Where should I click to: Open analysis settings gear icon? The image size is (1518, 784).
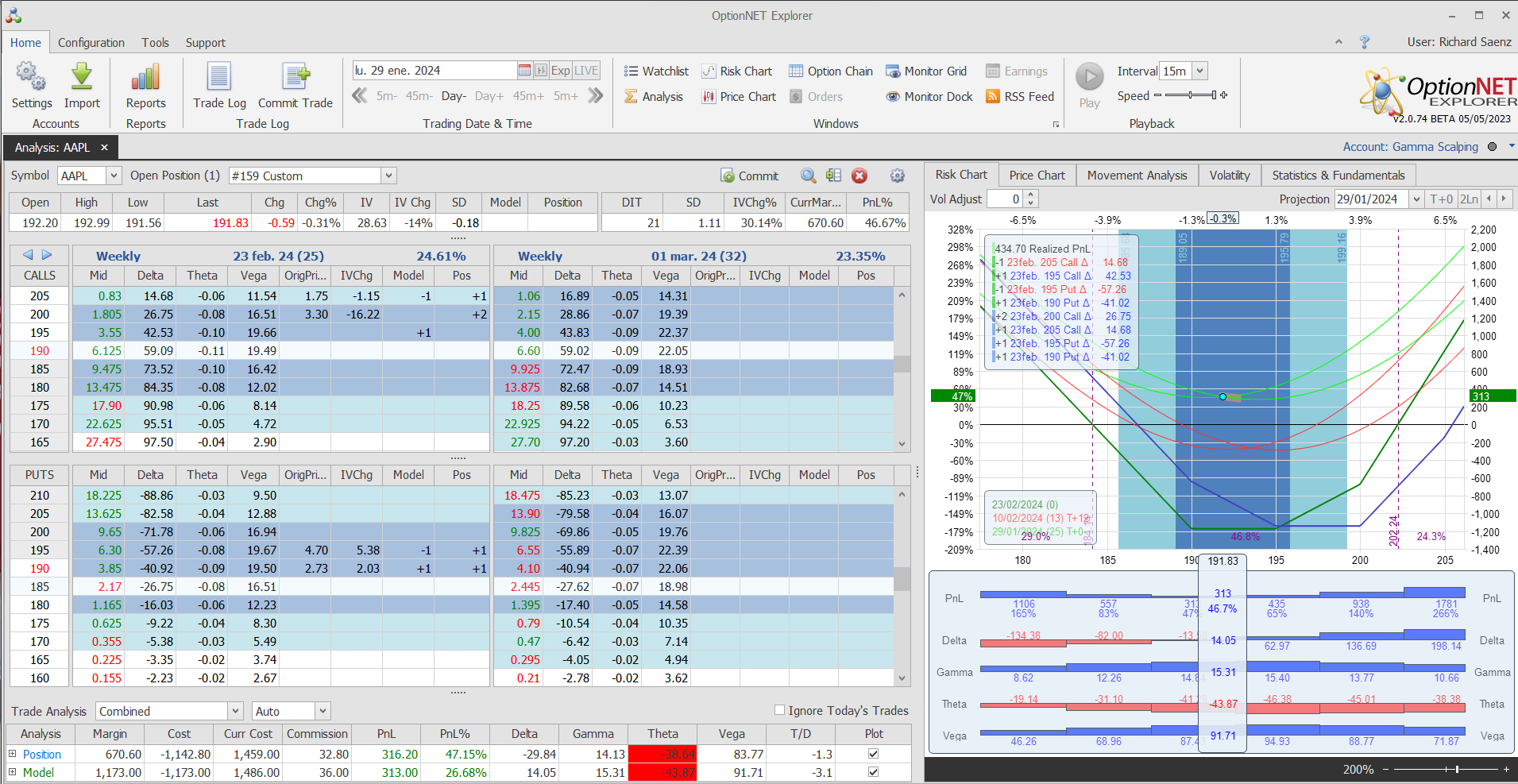[x=898, y=176]
